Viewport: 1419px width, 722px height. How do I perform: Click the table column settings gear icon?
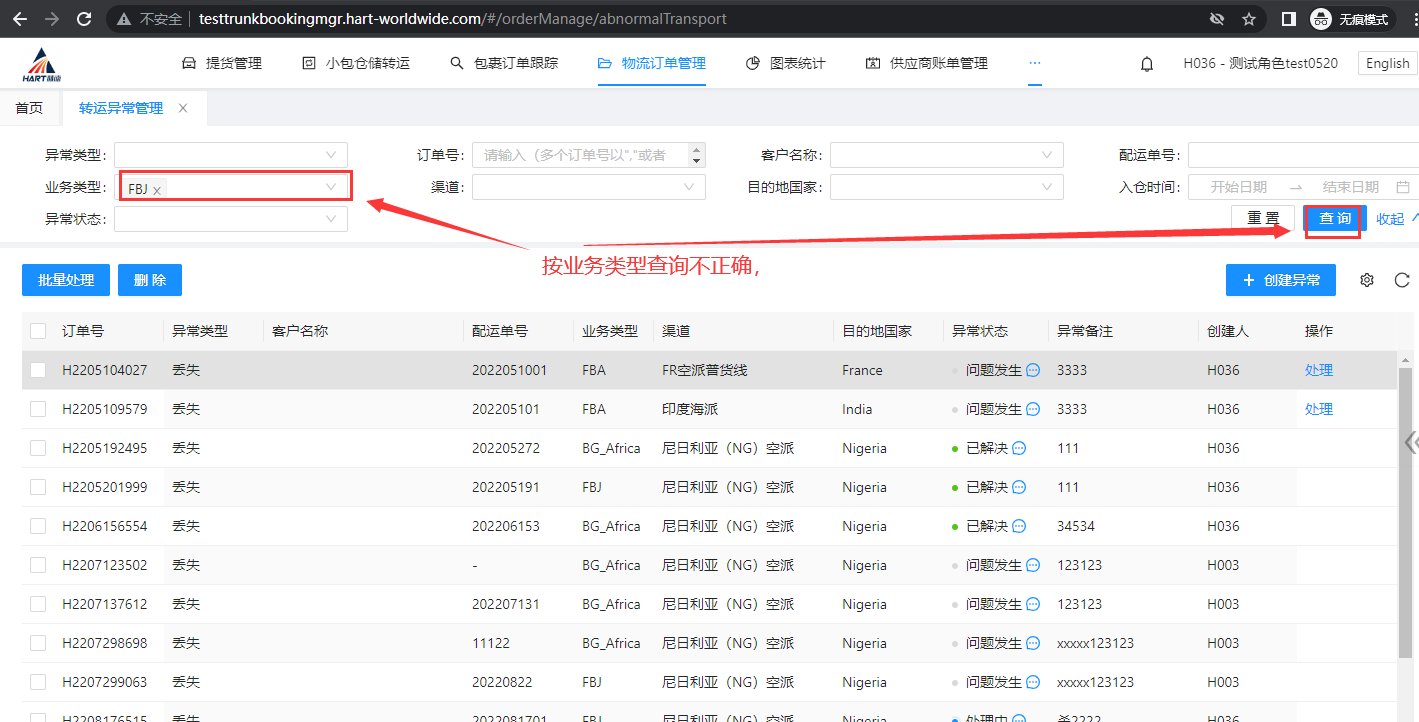(x=1367, y=280)
